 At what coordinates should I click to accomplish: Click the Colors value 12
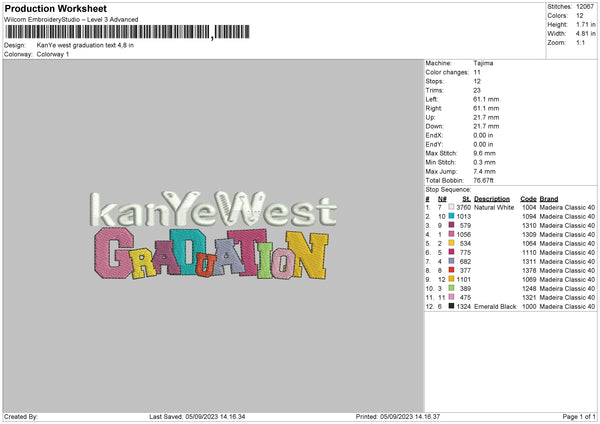click(x=579, y=16)
